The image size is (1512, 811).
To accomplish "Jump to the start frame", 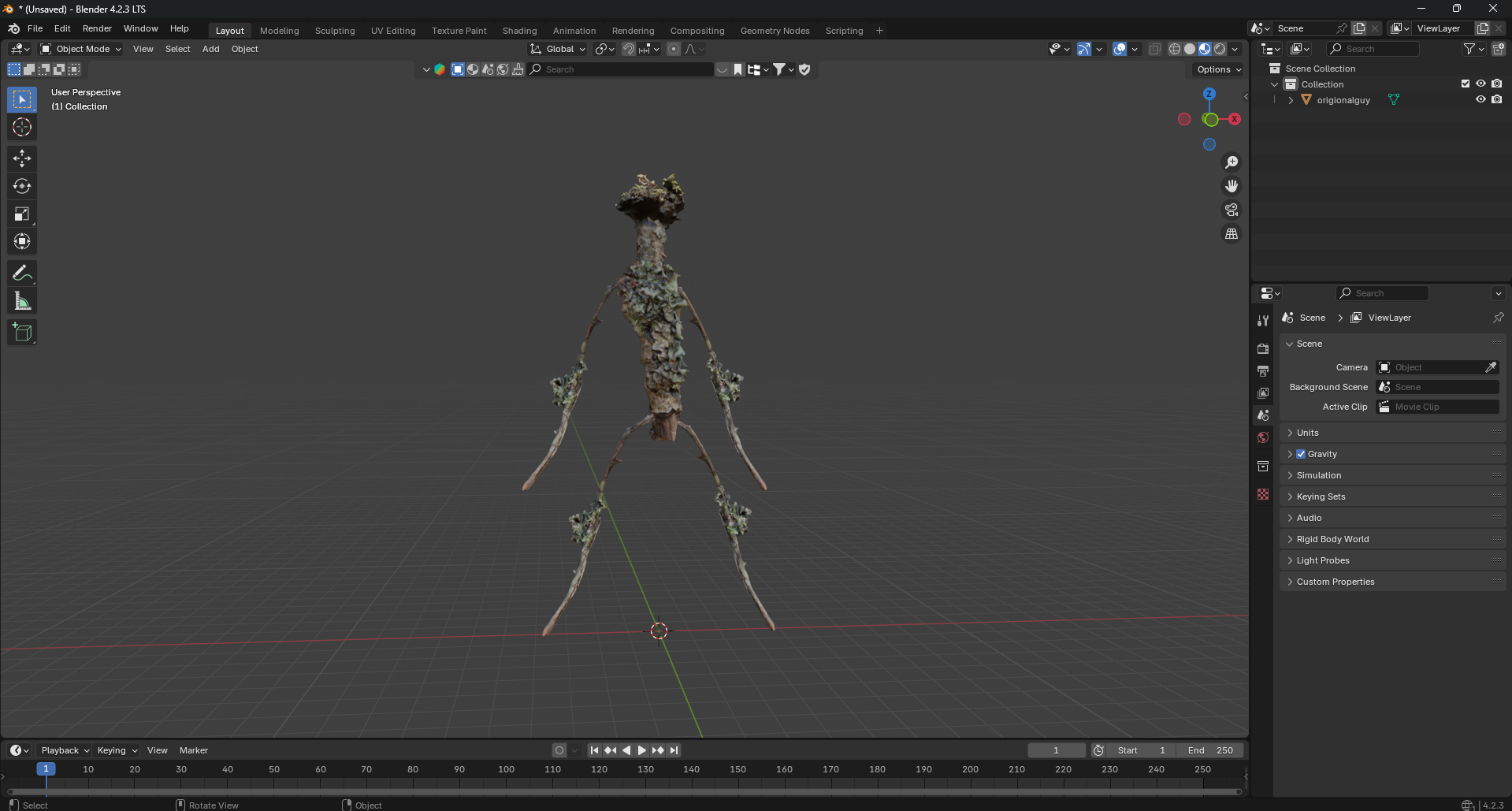I will coord(594,750).
